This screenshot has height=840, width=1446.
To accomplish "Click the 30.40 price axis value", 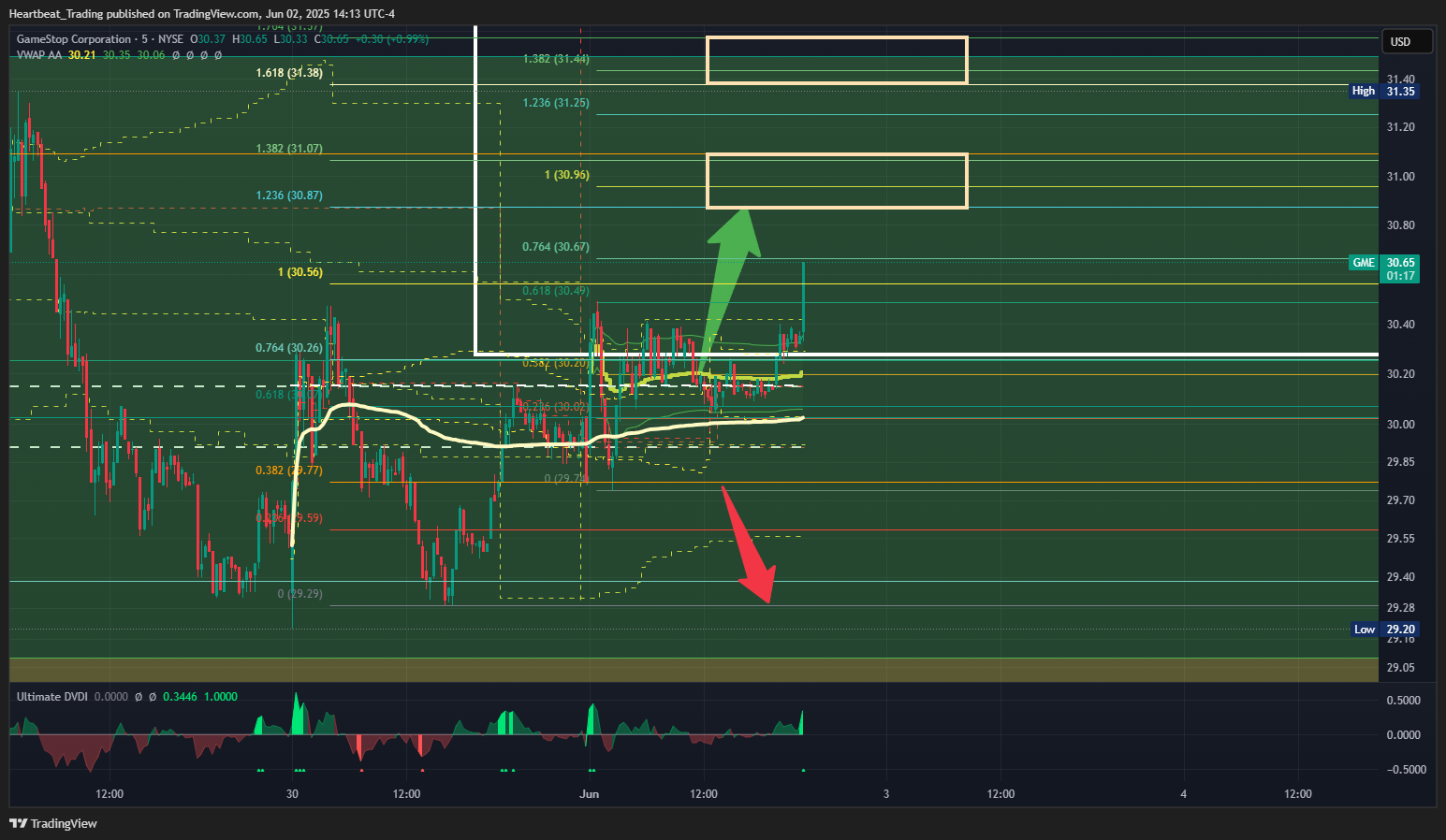I will (x=1400, y=325).
